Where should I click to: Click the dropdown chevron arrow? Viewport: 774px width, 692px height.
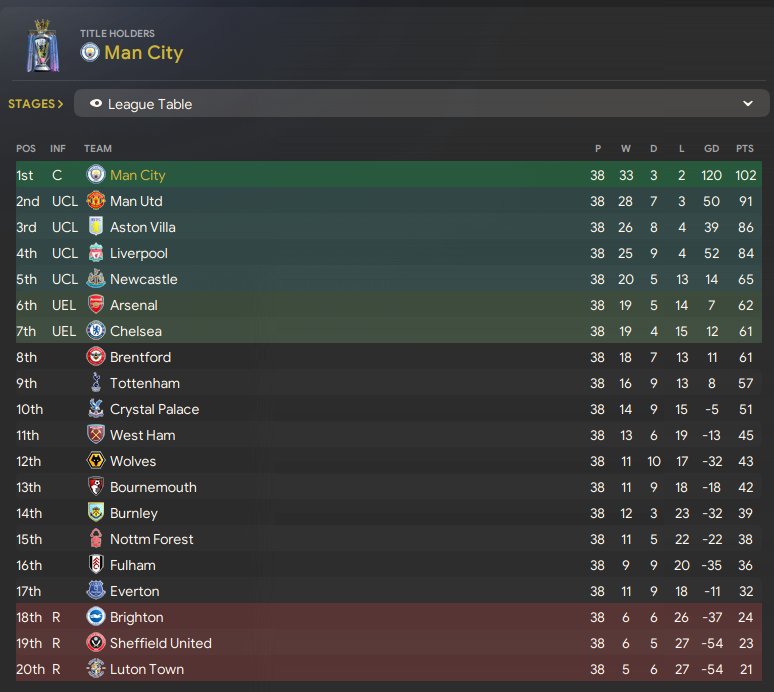(x=747, y=104)
